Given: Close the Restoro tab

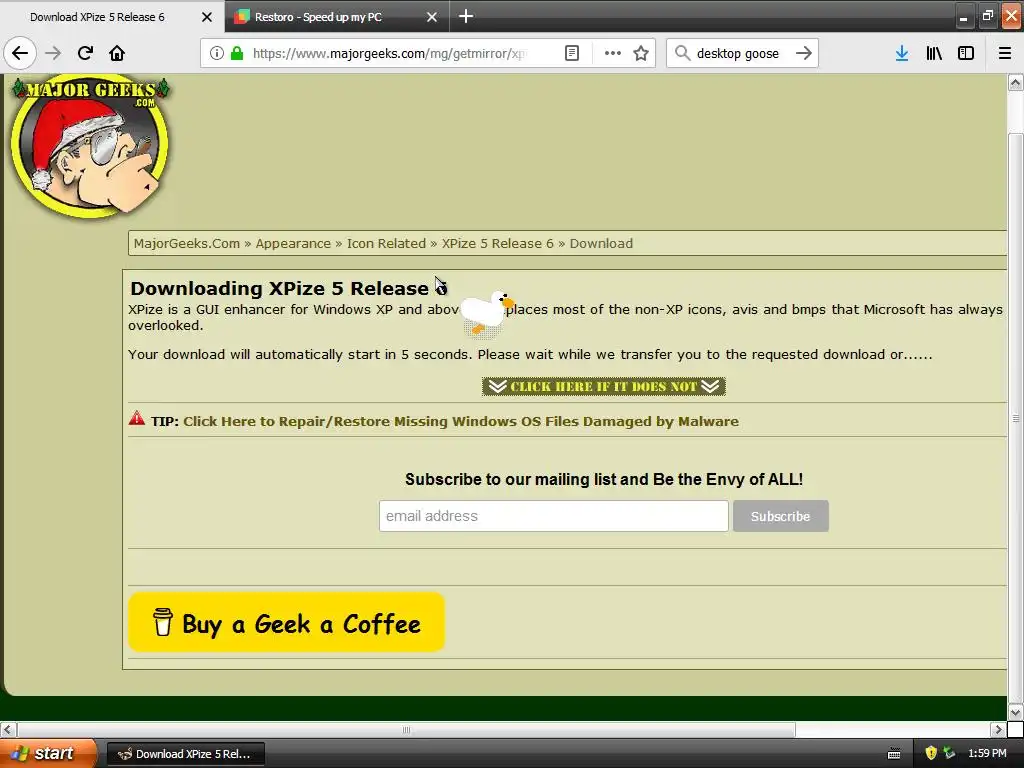Looking at the screenshot, I should tap(432, 17).
